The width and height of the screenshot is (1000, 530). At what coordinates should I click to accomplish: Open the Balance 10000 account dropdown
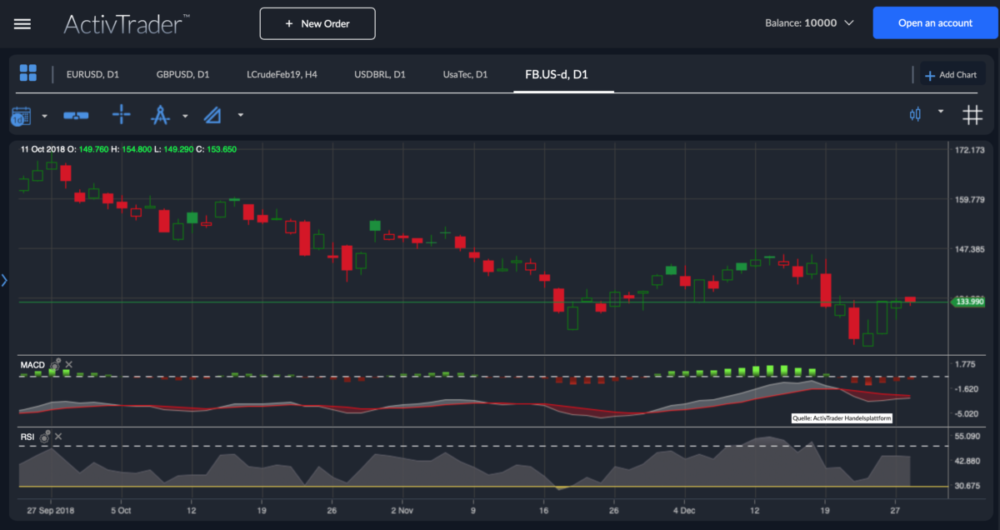click(809, 23)
